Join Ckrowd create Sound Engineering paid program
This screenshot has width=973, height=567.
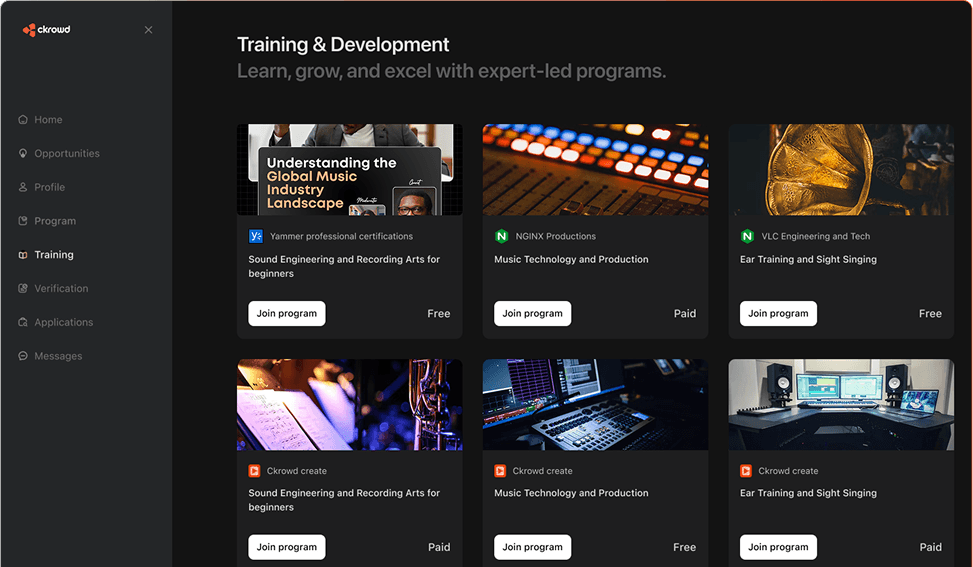tap(287, 547)
